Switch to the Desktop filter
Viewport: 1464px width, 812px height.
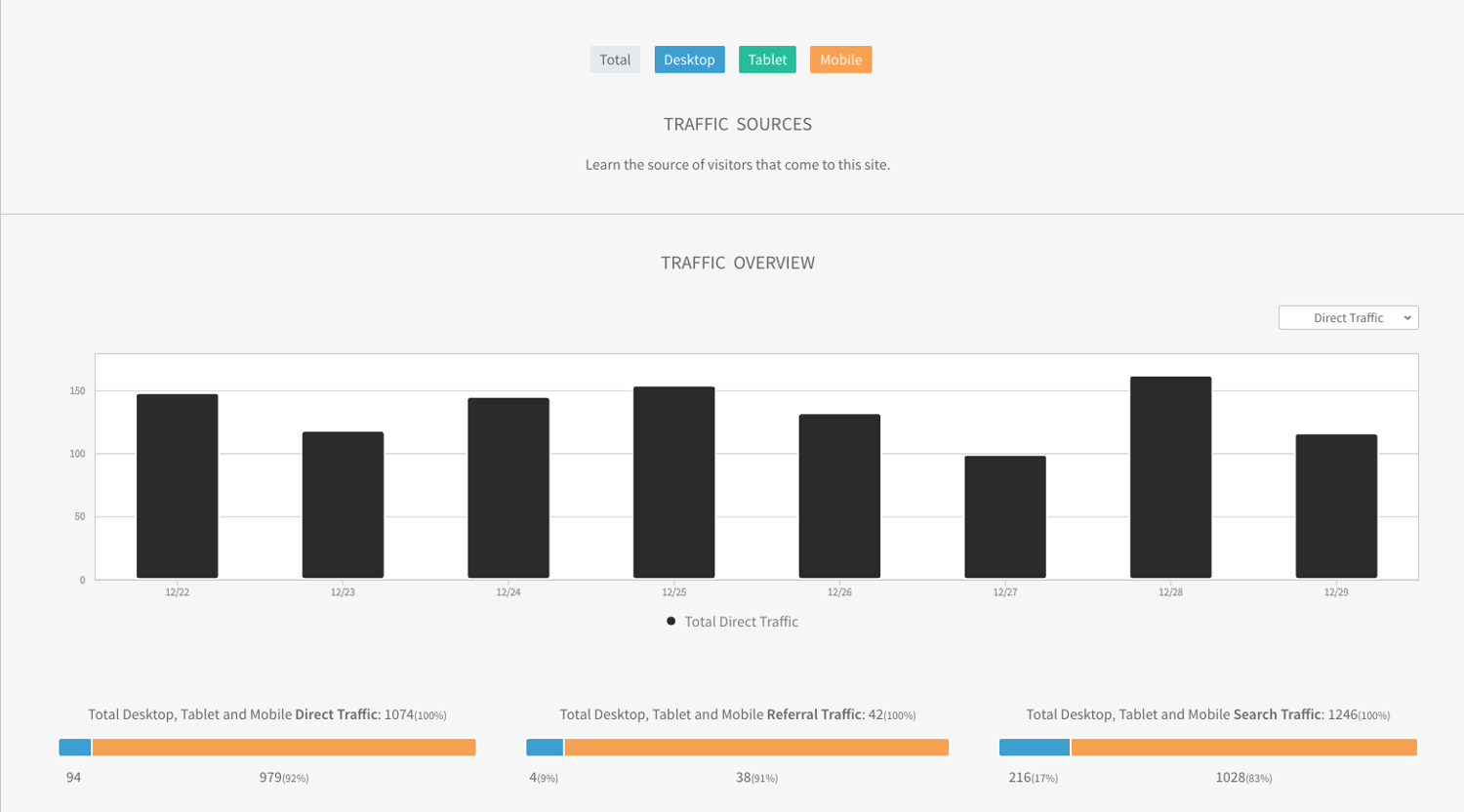689,60
